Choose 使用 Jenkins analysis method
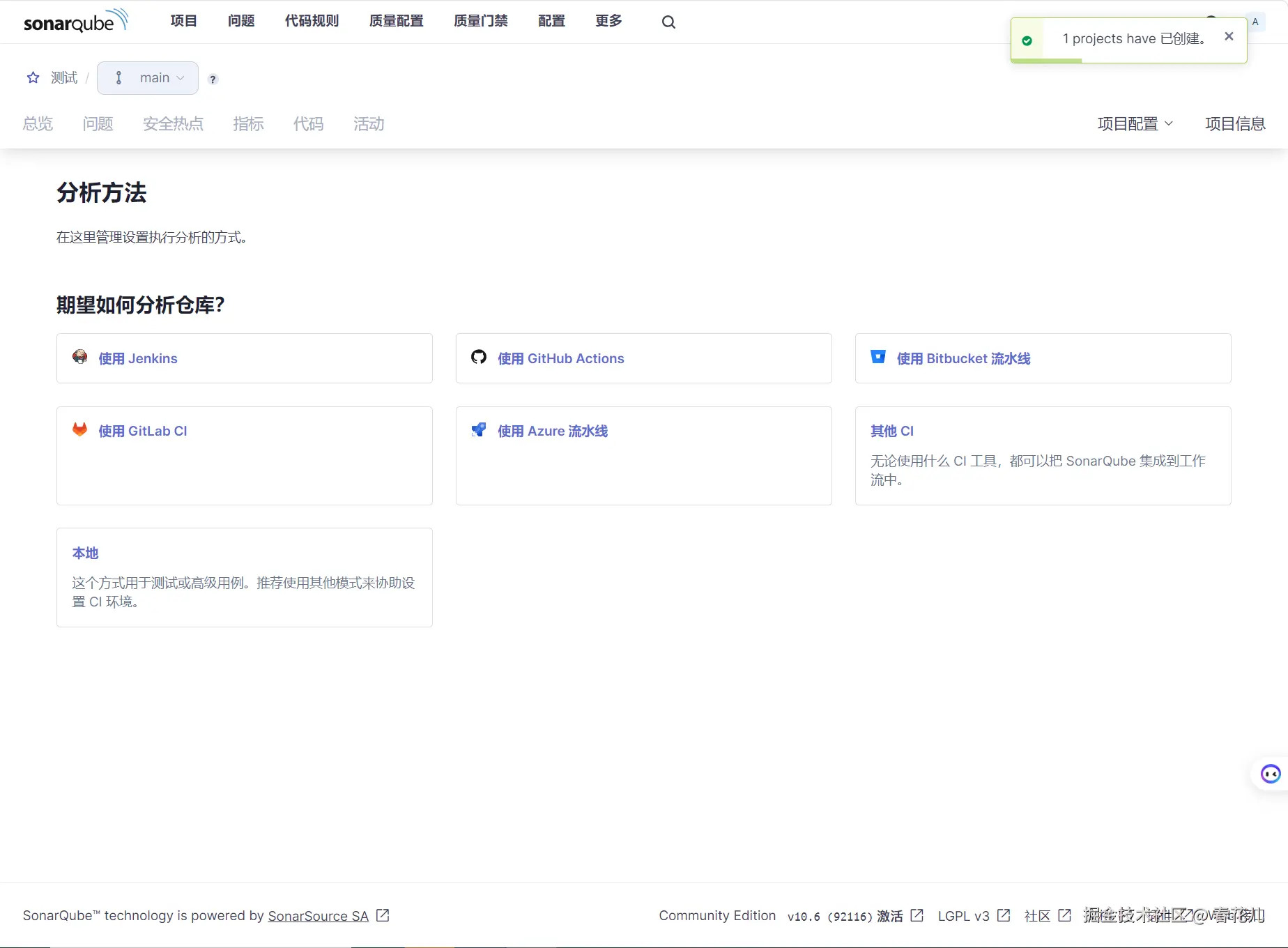 tap(245, 358)
